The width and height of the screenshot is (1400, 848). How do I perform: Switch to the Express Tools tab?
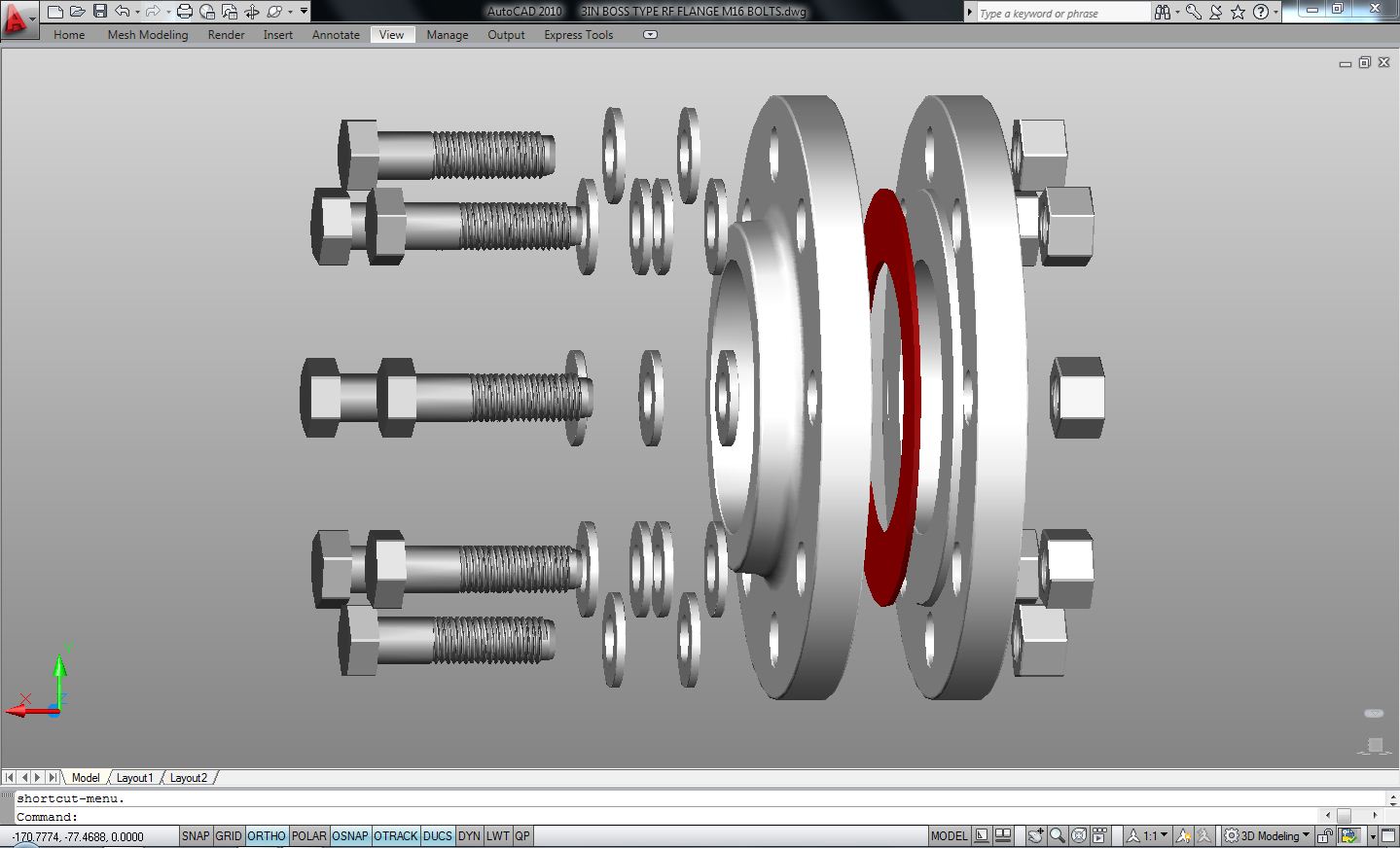pos(579,35)
